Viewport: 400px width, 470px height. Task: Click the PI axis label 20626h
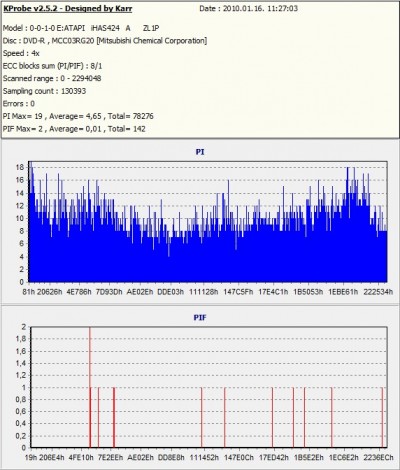coord(49,292)
